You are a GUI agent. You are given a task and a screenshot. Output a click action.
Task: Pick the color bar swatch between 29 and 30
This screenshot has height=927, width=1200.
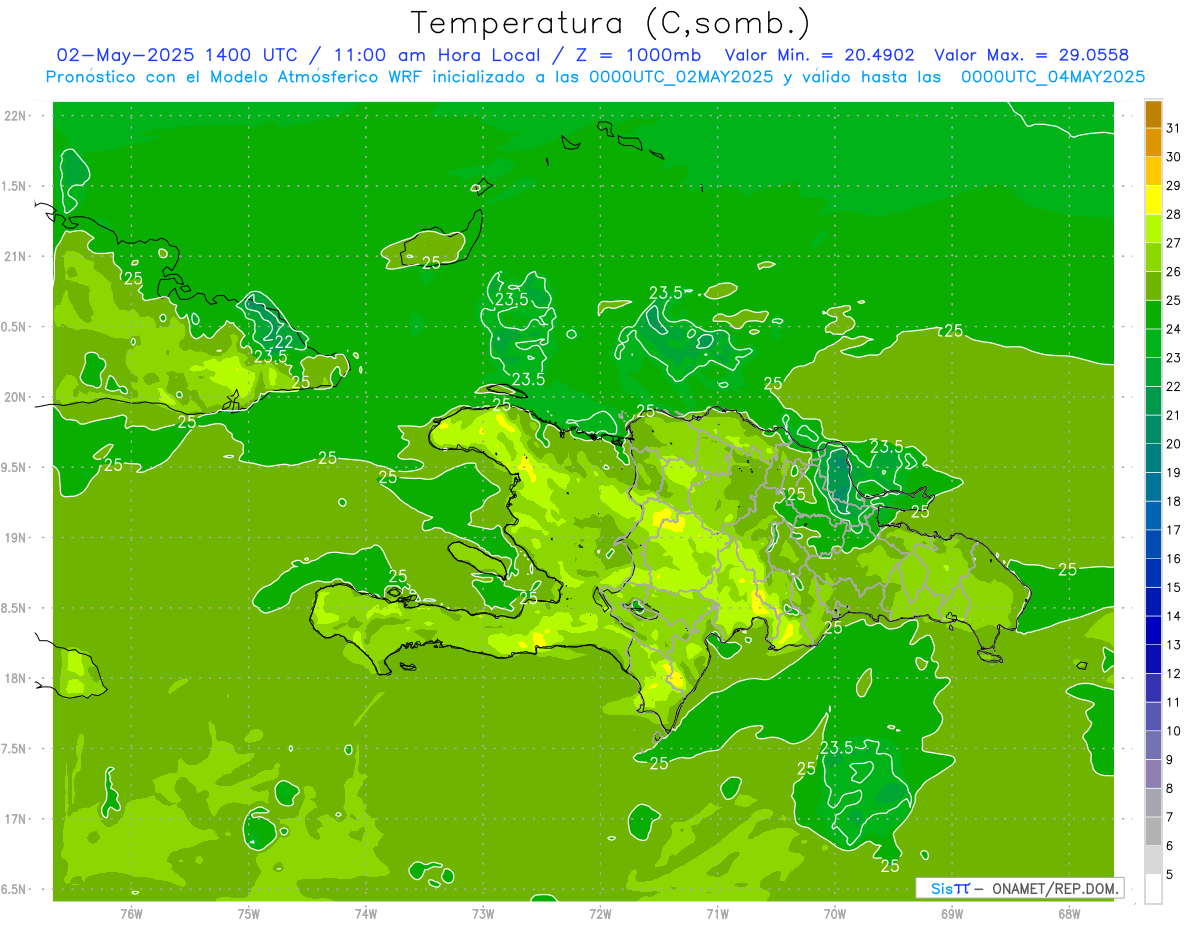1154,171
